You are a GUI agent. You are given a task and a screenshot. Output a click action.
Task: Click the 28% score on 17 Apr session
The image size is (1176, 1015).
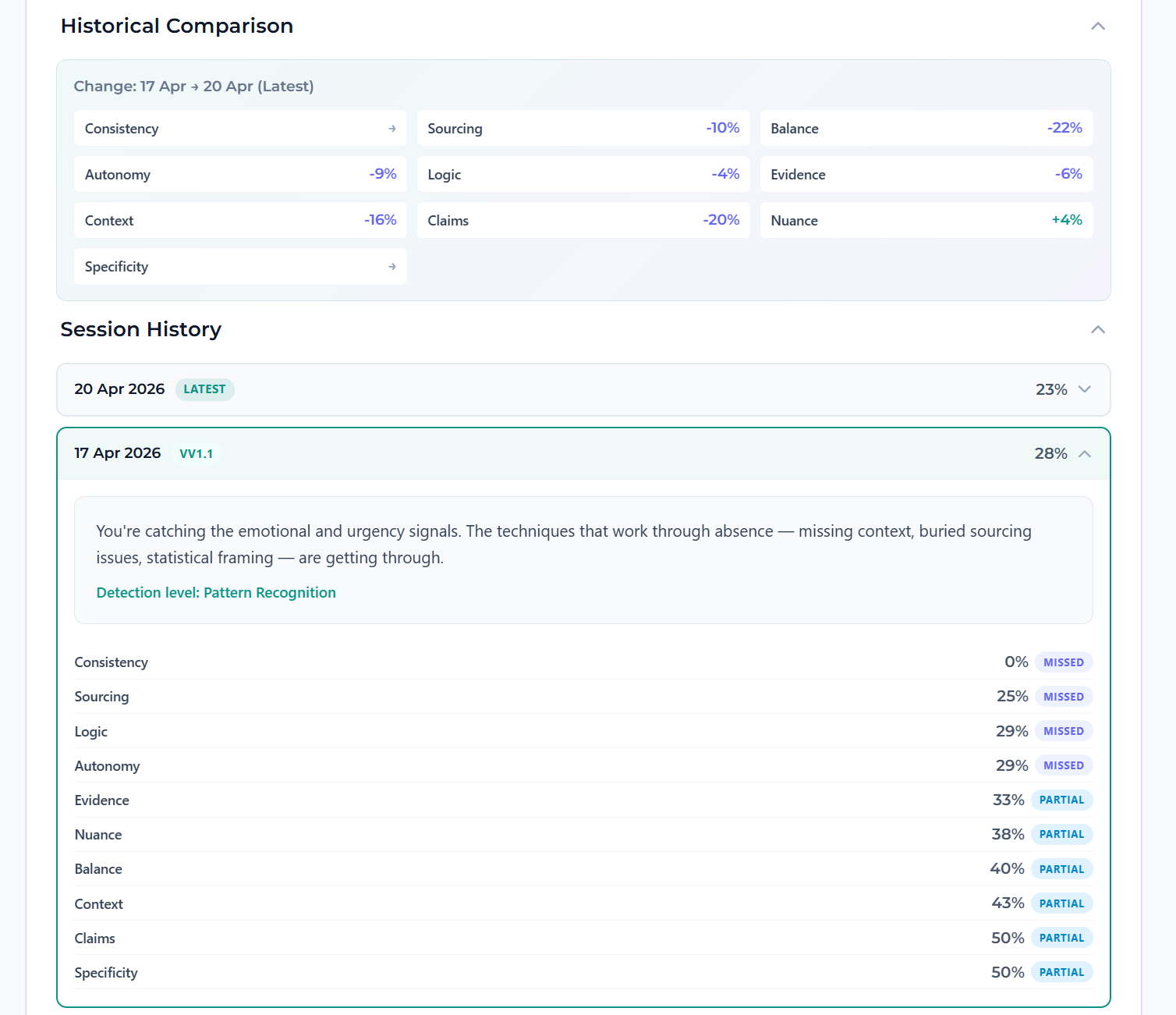(1050, 452)
